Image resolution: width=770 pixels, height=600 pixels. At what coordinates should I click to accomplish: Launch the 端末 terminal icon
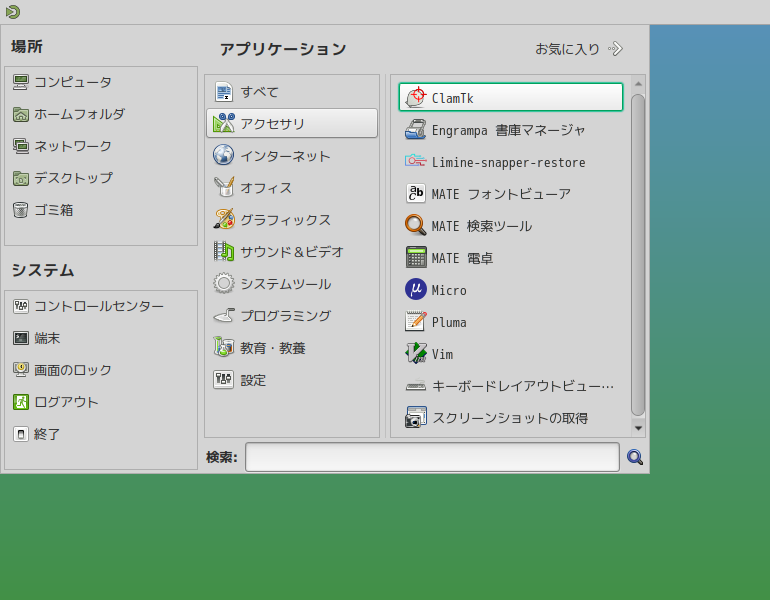point(21,338)
